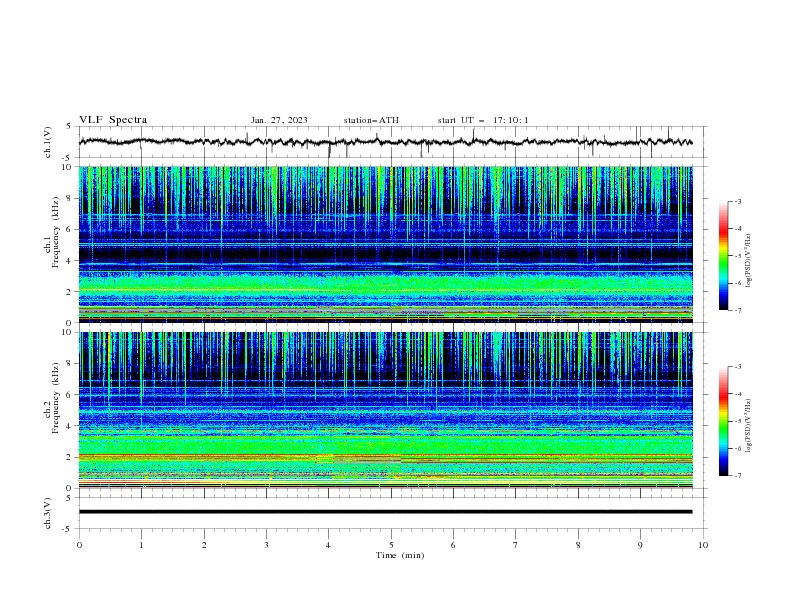Click the "1" minute tick on the time axis
The image size is (792, 612).
(x=141, y=545)
